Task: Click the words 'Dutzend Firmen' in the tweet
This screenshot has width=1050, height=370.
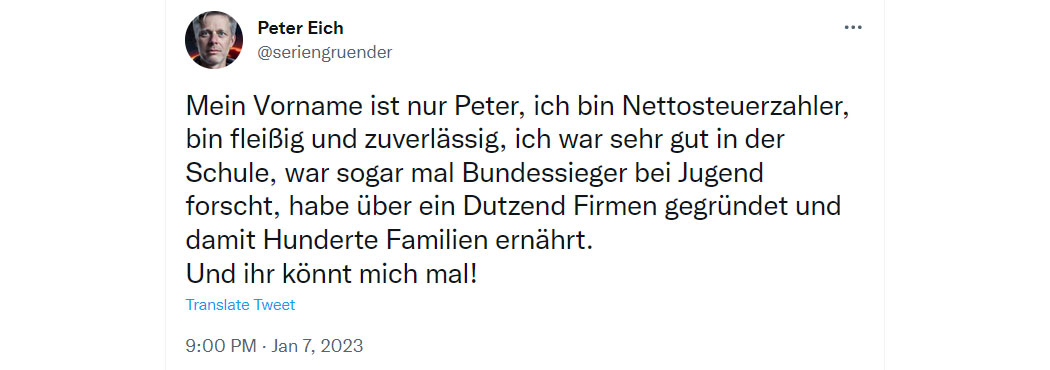Action: click(560, 208)
